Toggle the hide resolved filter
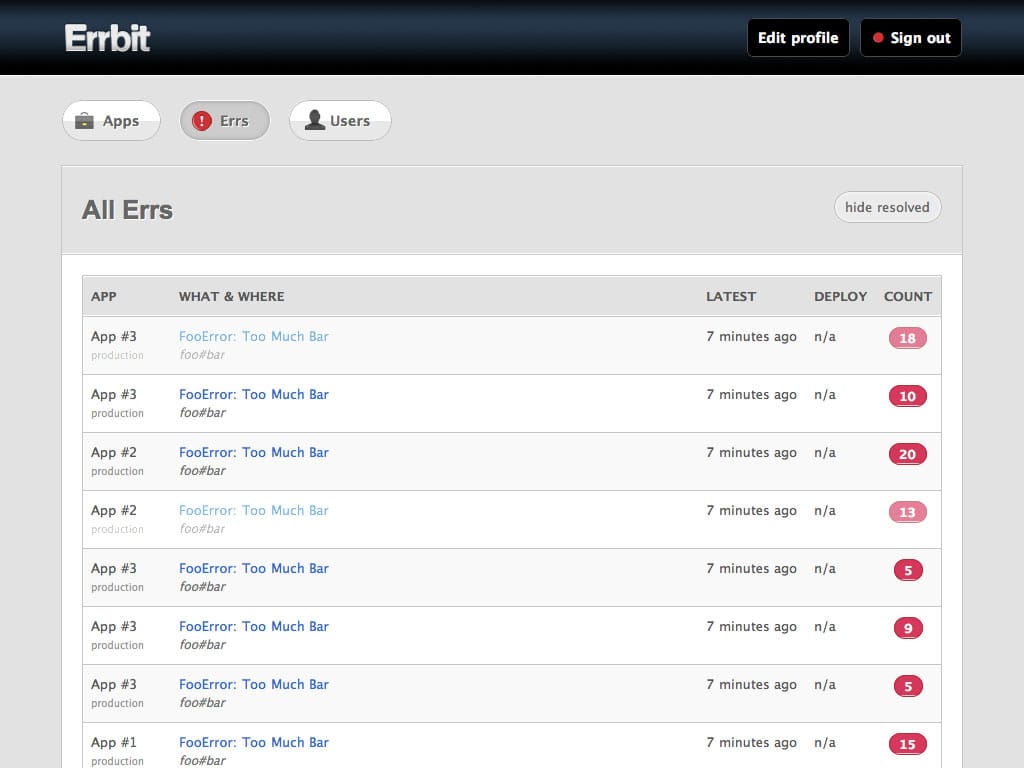The image size is (1024, 768). click(x=887, y=207)
